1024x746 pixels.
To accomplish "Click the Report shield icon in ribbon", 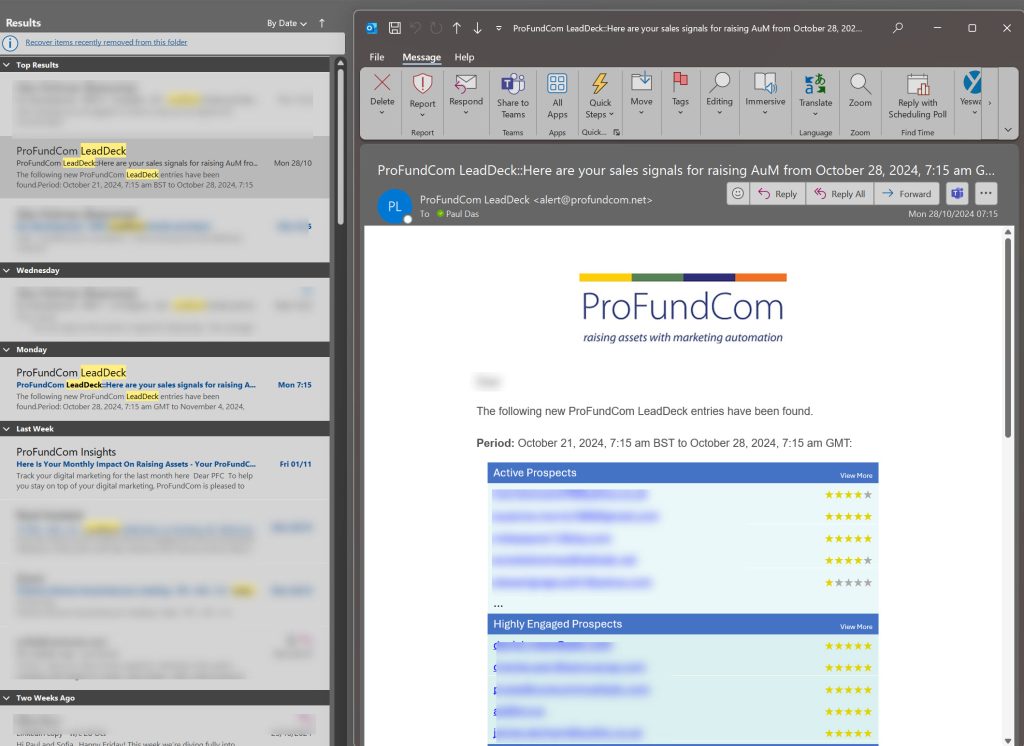I will (422, 84).
